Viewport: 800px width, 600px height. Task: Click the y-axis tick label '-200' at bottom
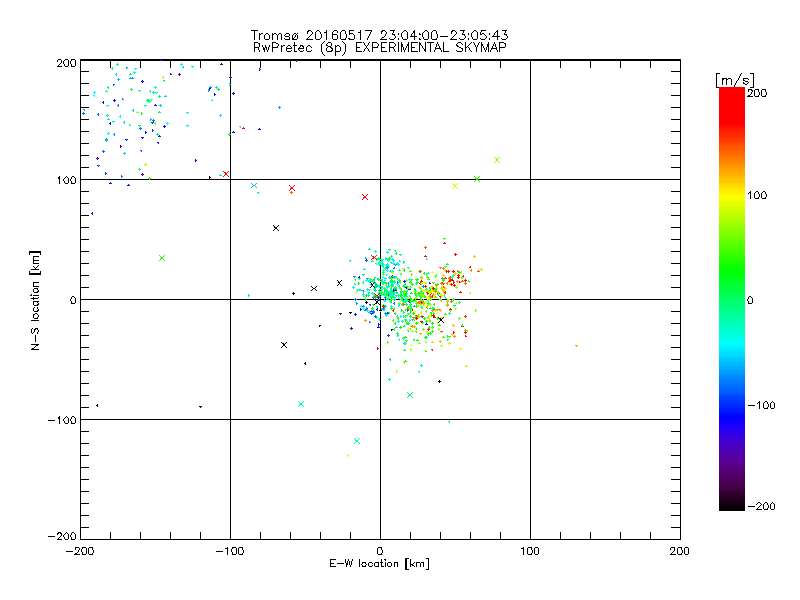(62, 536)
